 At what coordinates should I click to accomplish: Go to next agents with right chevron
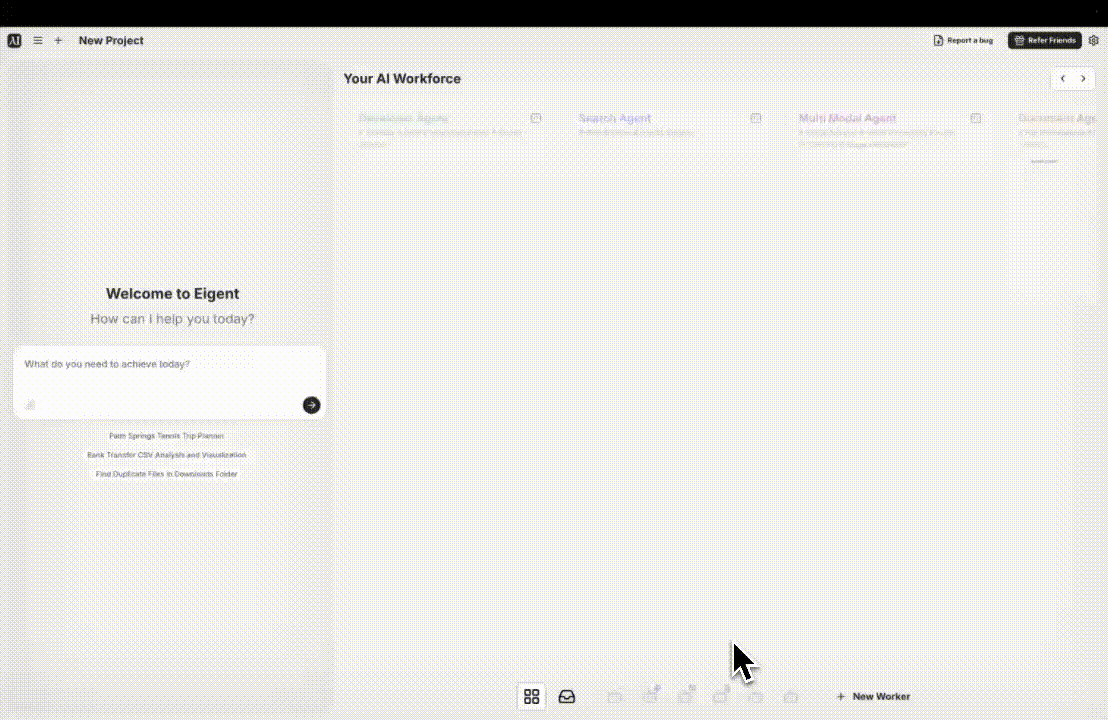(x=1083, y=78)
